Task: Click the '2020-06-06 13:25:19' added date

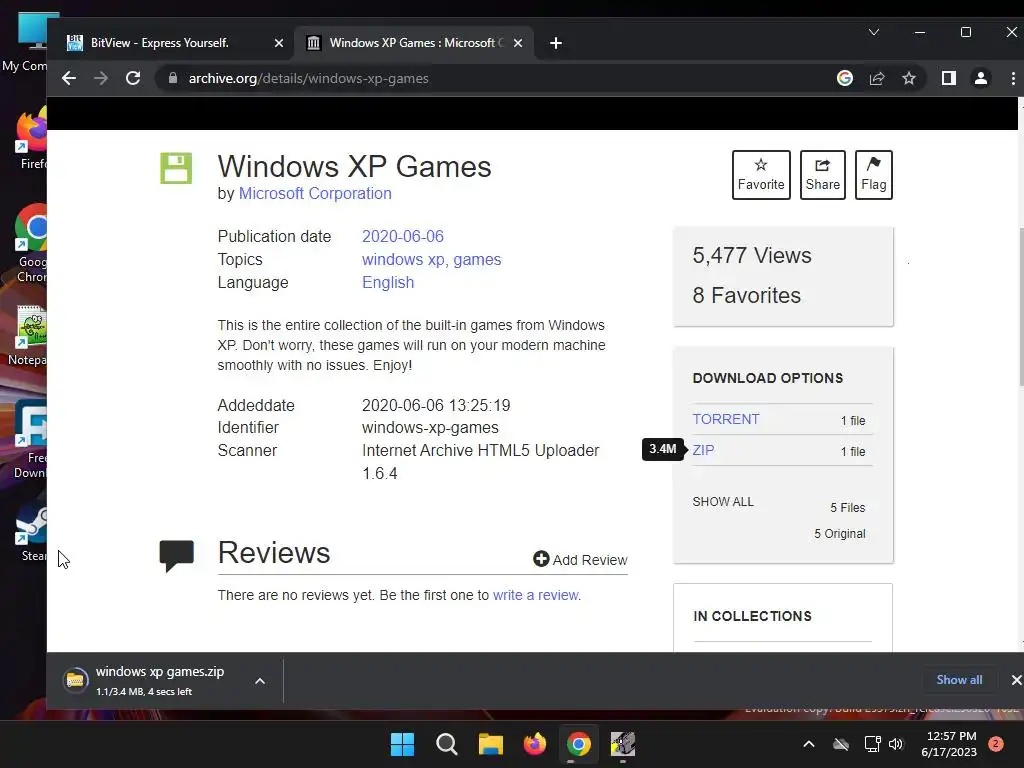Action: 436,406
